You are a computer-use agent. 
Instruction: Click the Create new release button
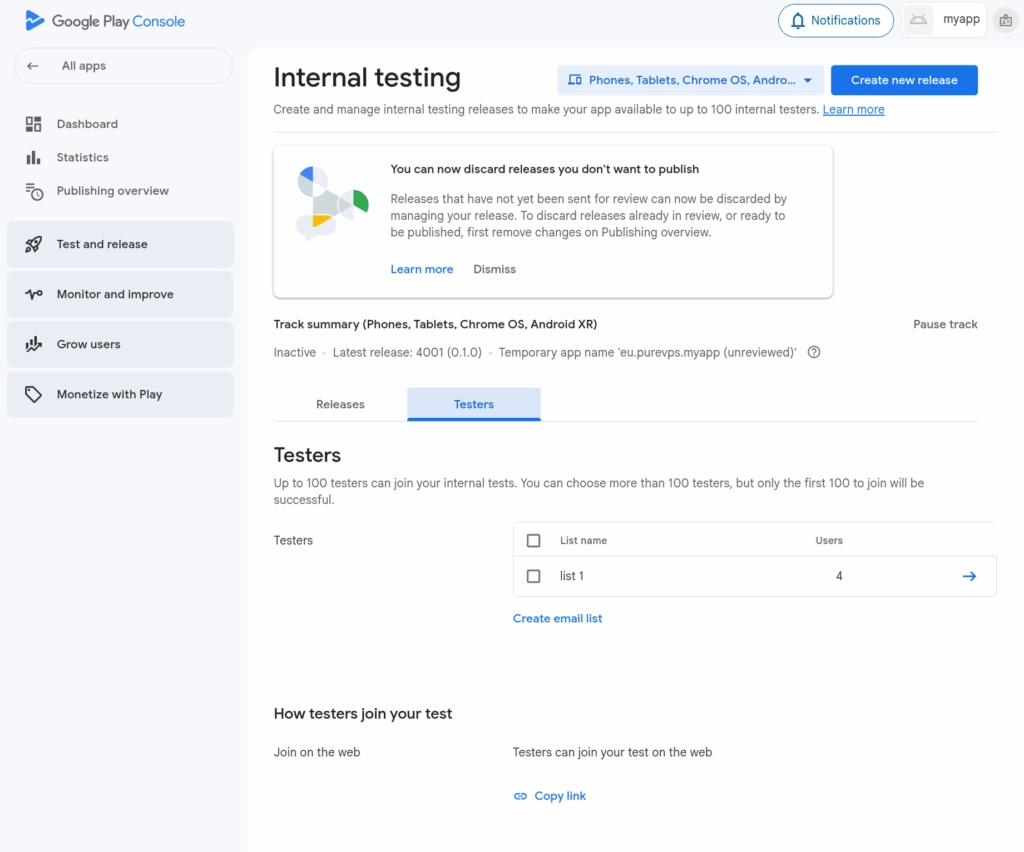(904, 80)
